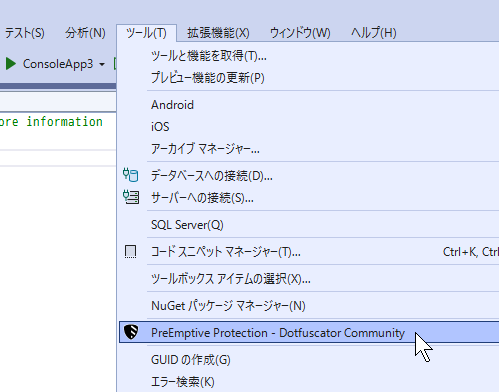The height and width of the screenshot is (392, 499).
Task: Open the 分析(N) menu
Action: click(85, 33)
